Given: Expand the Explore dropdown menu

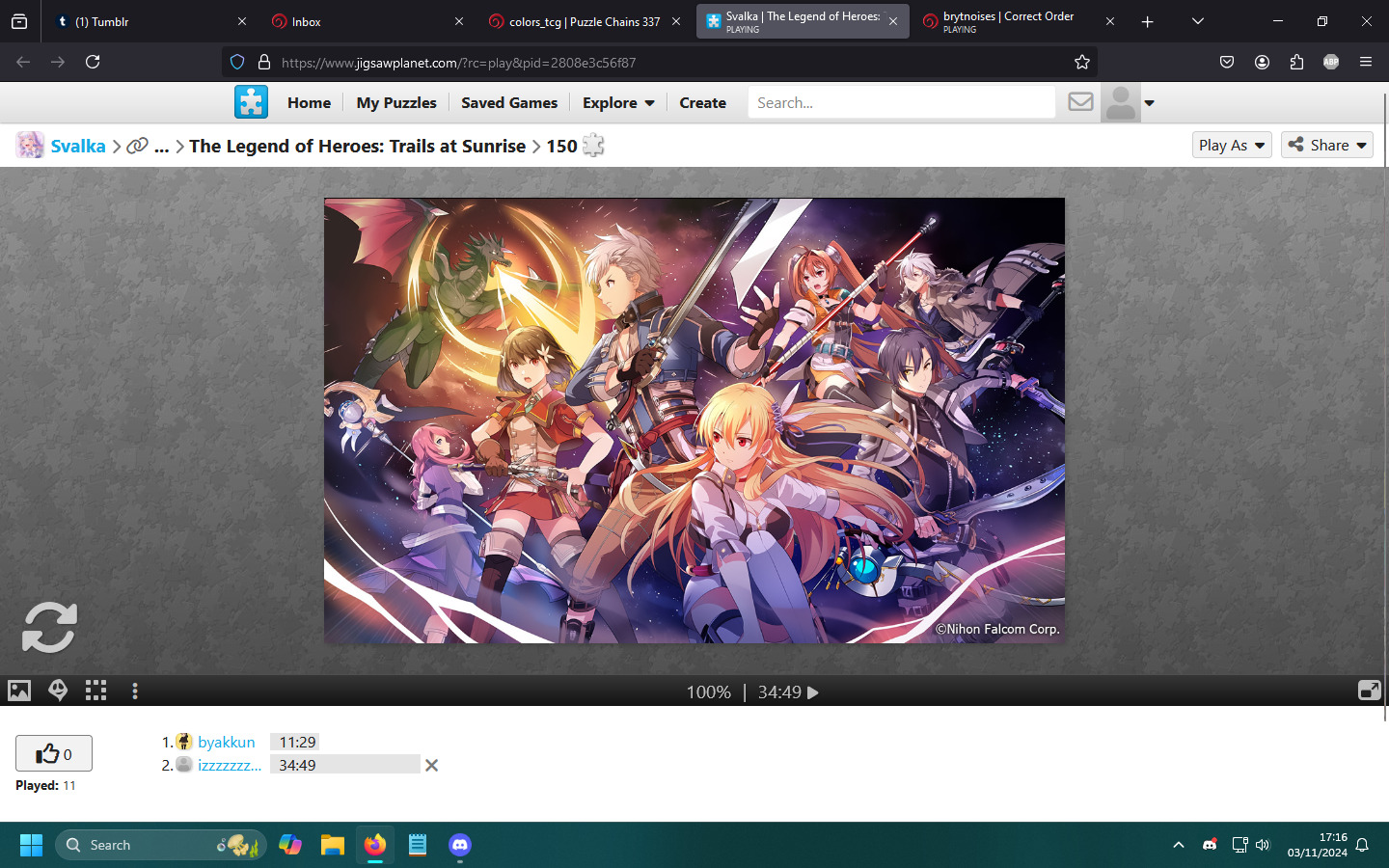Looking at the screenshot, I should tap(618, 102).
